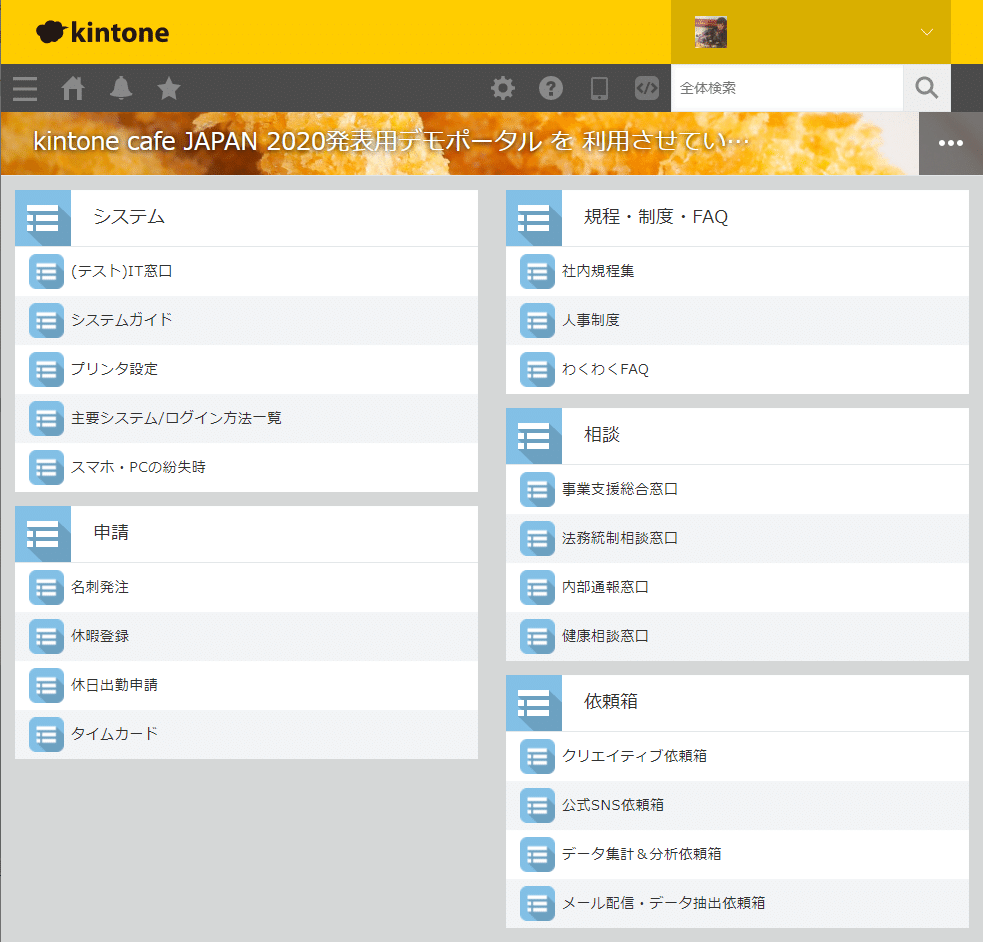This screenshot has height=942, width=983.
Task: Click the app icon beside 事業支援総合窓口
Action: click(537, 489)
